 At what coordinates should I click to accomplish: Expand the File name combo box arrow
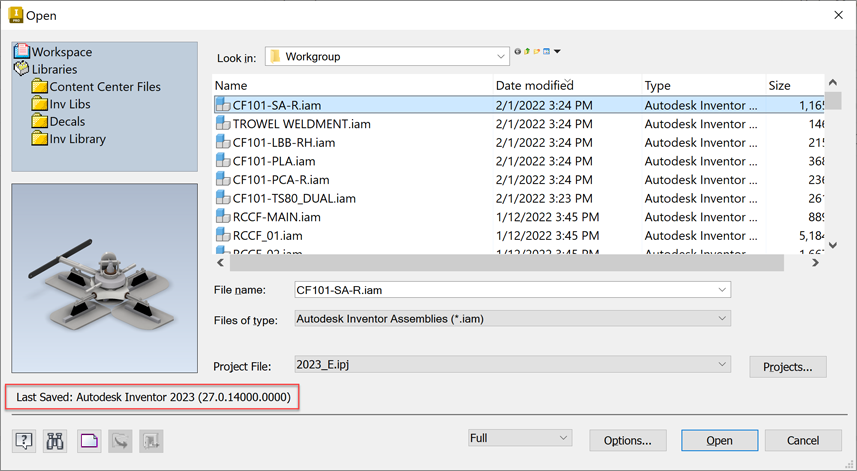point(722,290)
